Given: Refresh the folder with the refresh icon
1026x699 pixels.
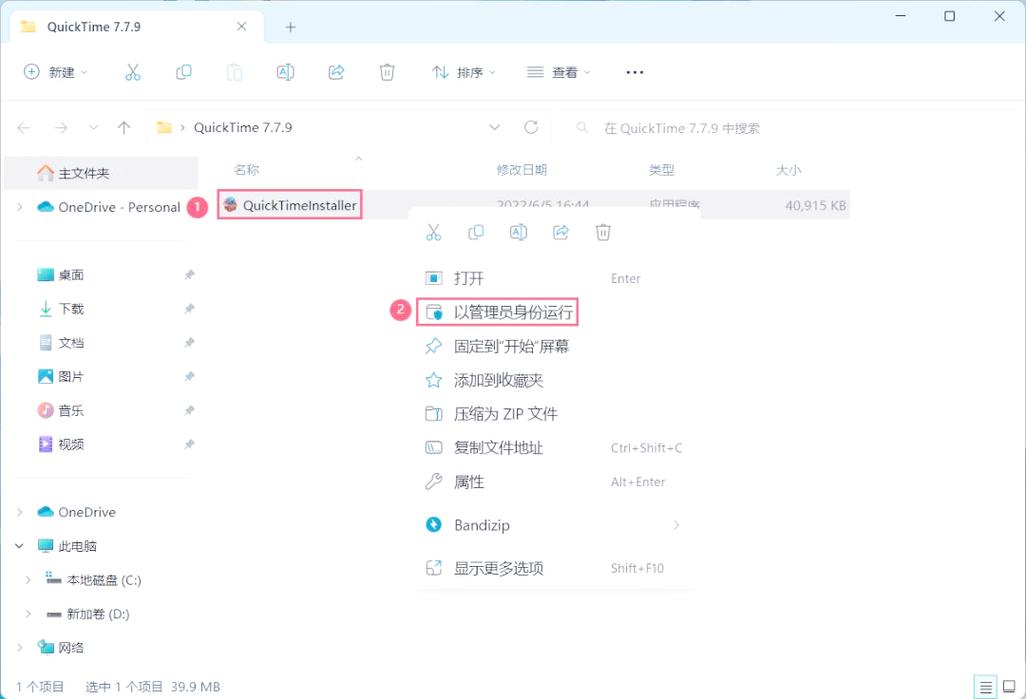Looking at the screenshot, I should [531, 127].
